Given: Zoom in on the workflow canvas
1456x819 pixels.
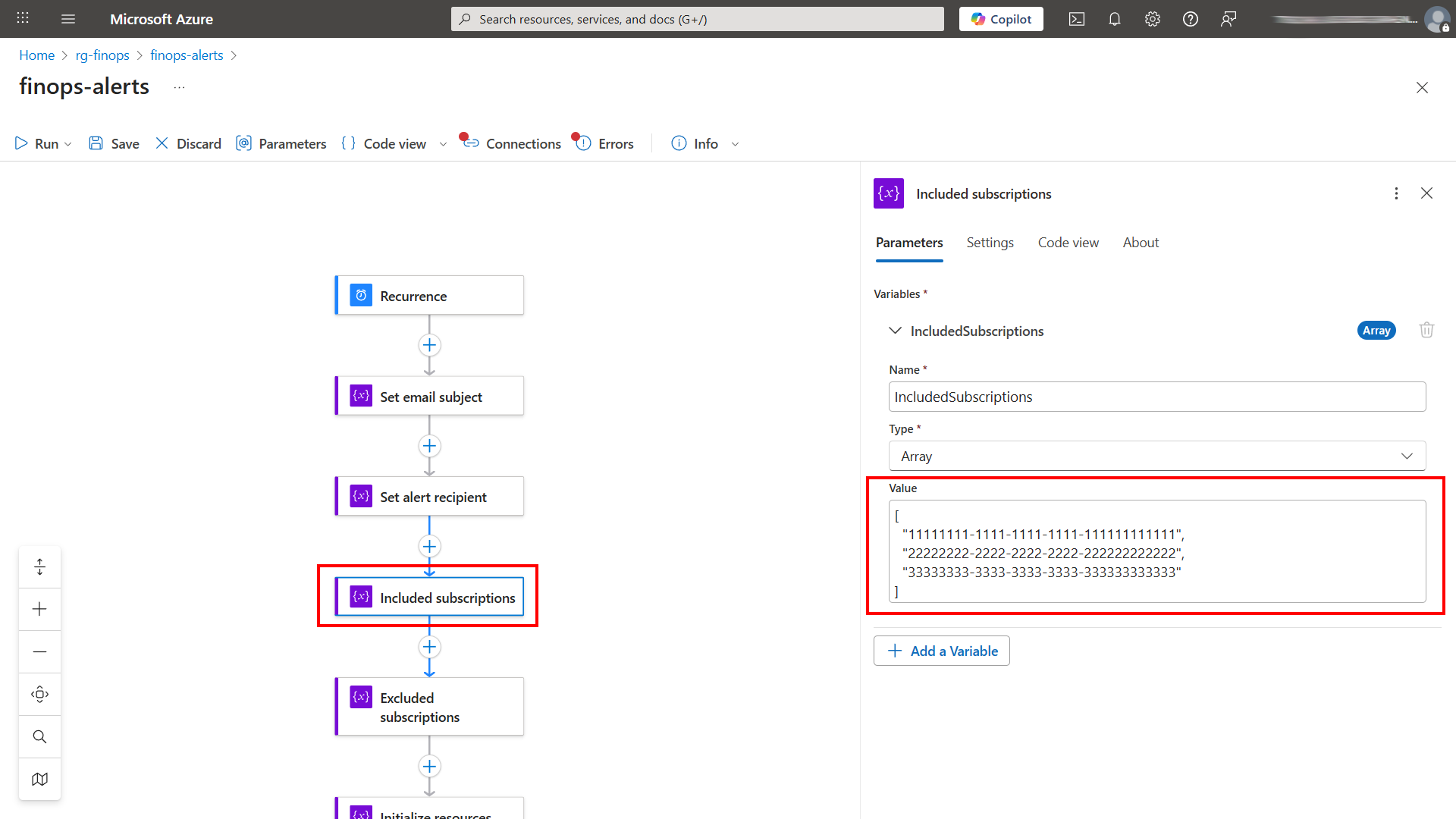Looking at the screenshot, I should (39, 609).
